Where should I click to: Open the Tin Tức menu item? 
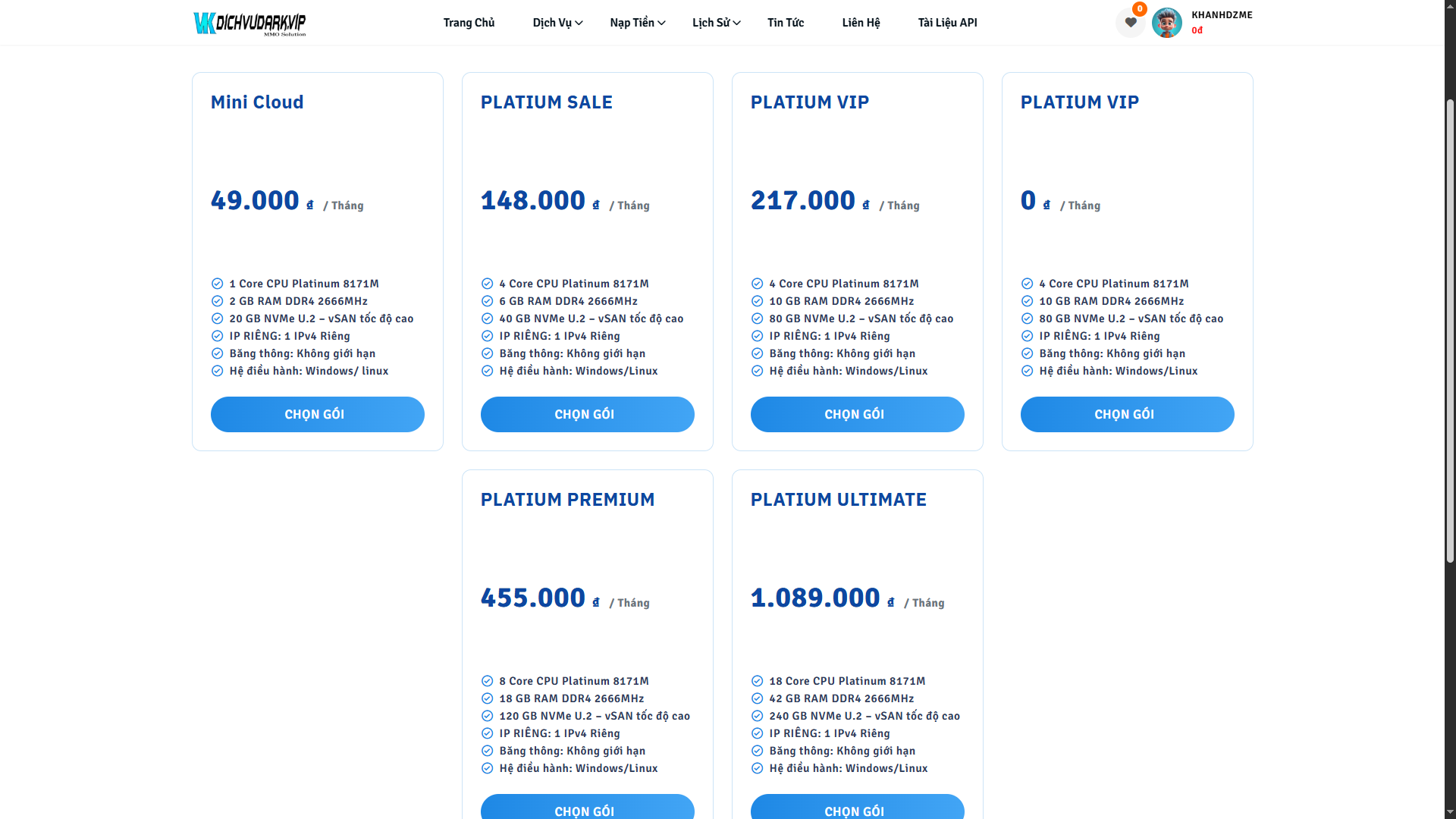786,23
